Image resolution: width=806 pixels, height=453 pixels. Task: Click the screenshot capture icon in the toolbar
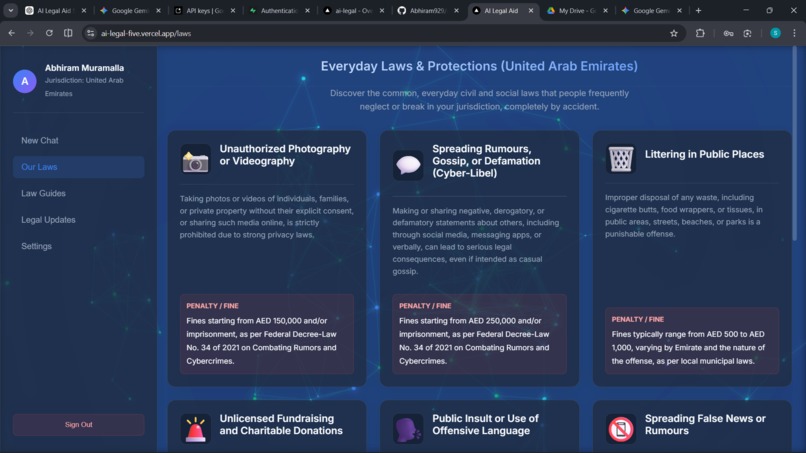(x=747, y=33)
